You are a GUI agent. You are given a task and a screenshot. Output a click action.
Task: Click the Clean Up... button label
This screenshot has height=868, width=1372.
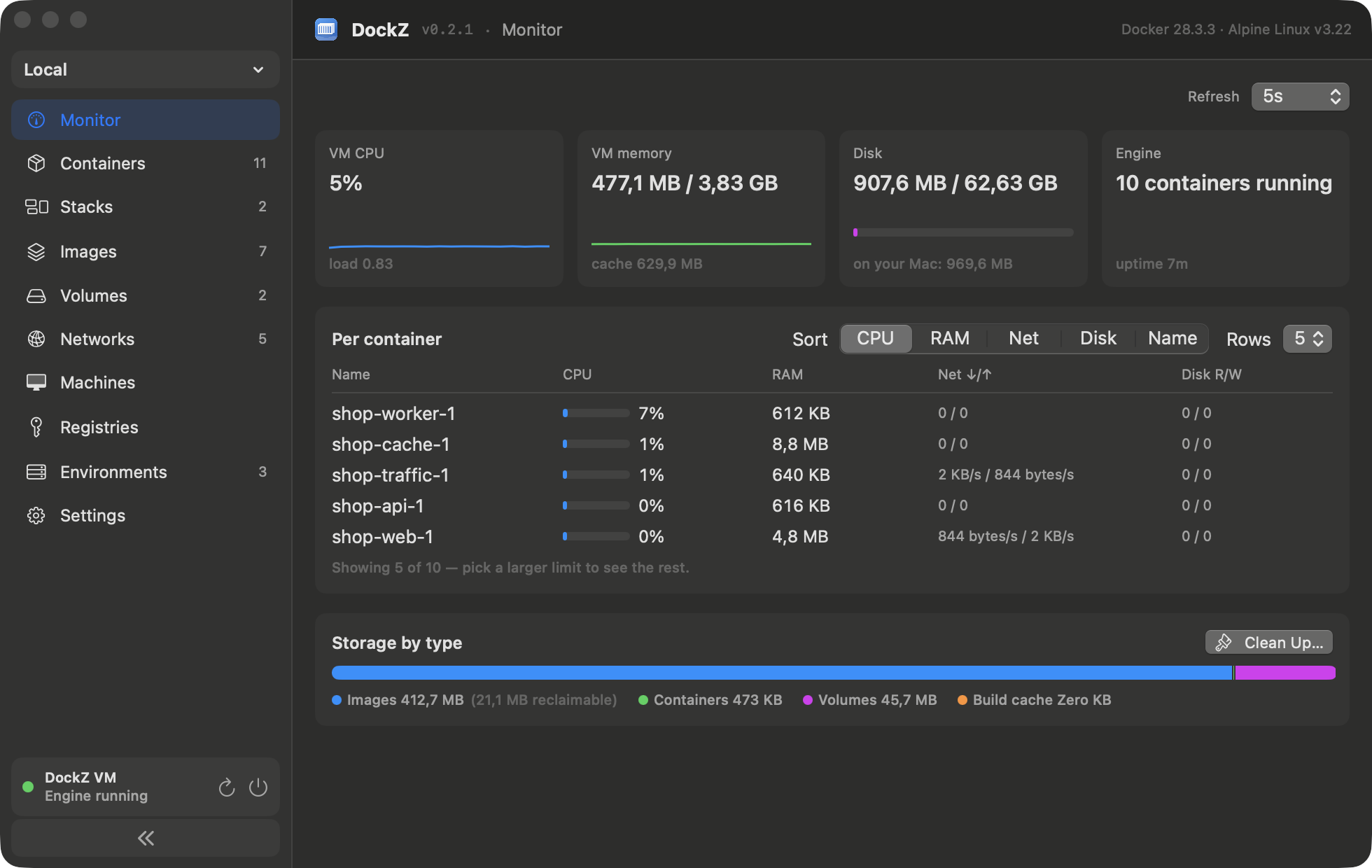click(x=1284, y=643)
